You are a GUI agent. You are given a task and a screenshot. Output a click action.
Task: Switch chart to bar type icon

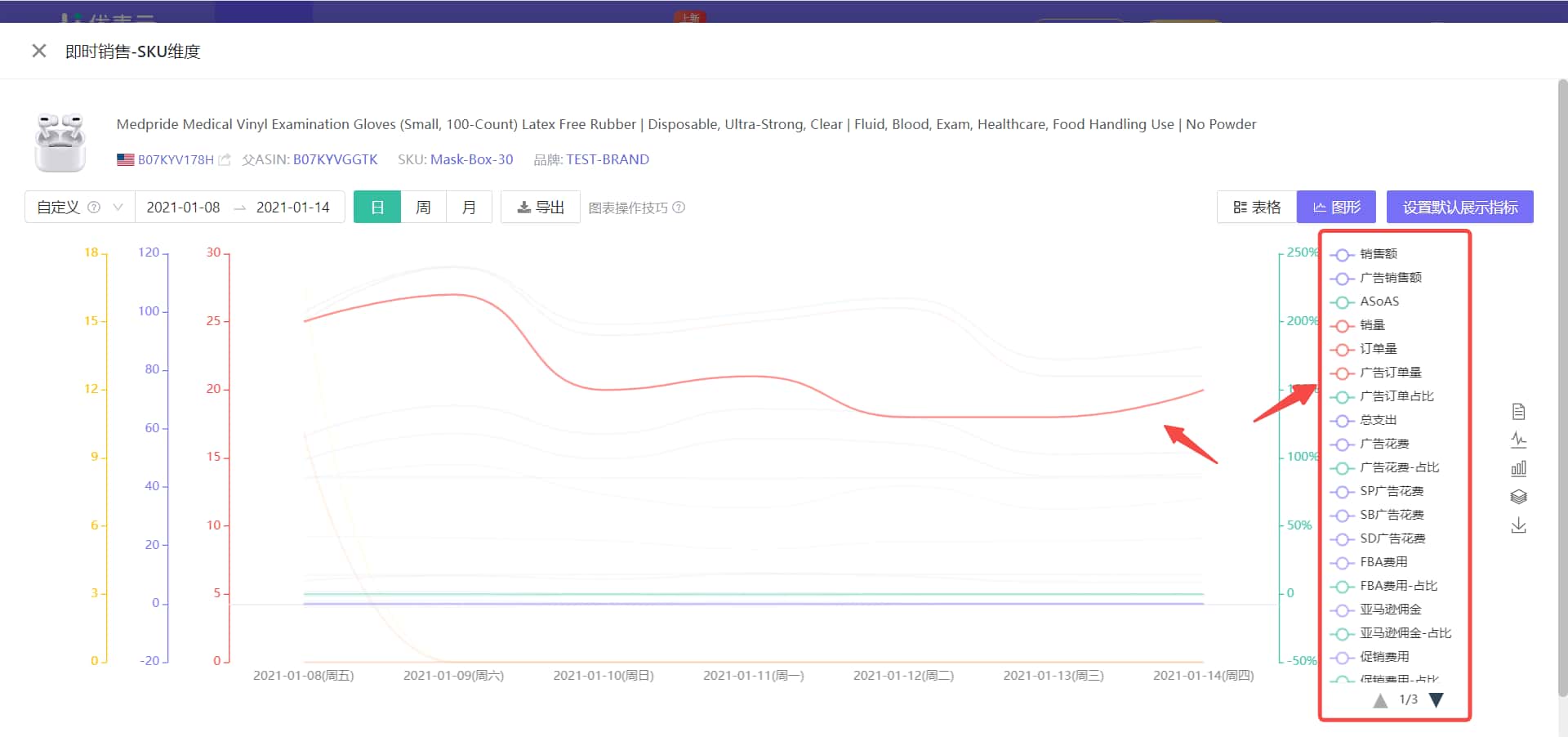pos(1518,469)
